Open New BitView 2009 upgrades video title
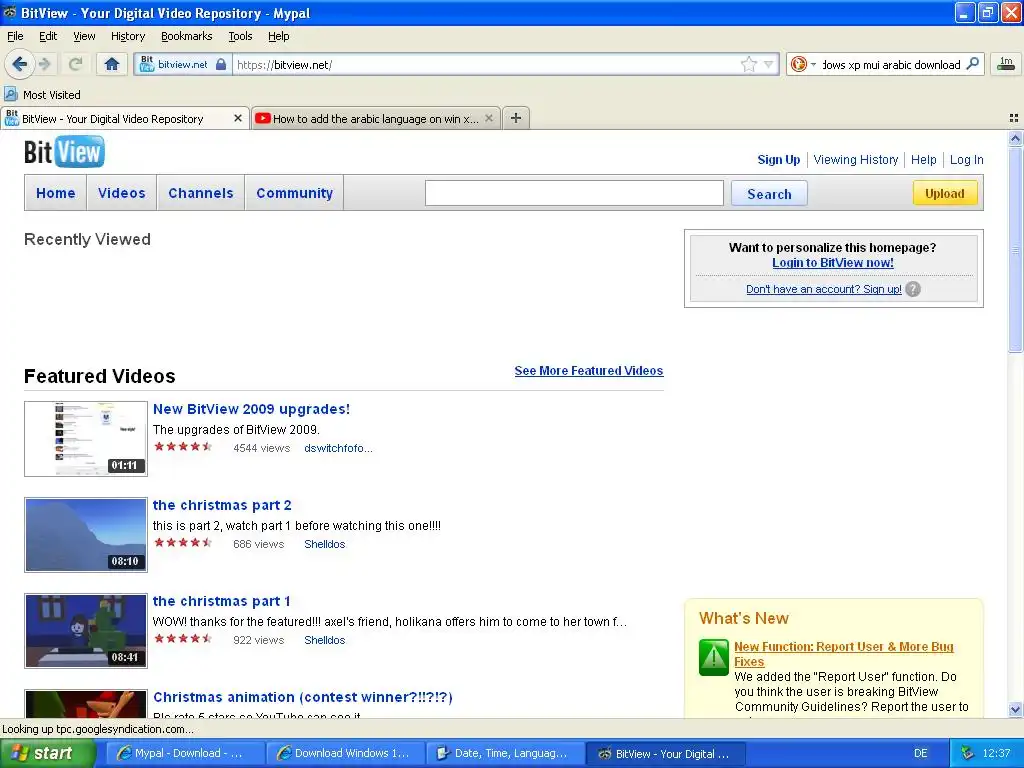 251,409
